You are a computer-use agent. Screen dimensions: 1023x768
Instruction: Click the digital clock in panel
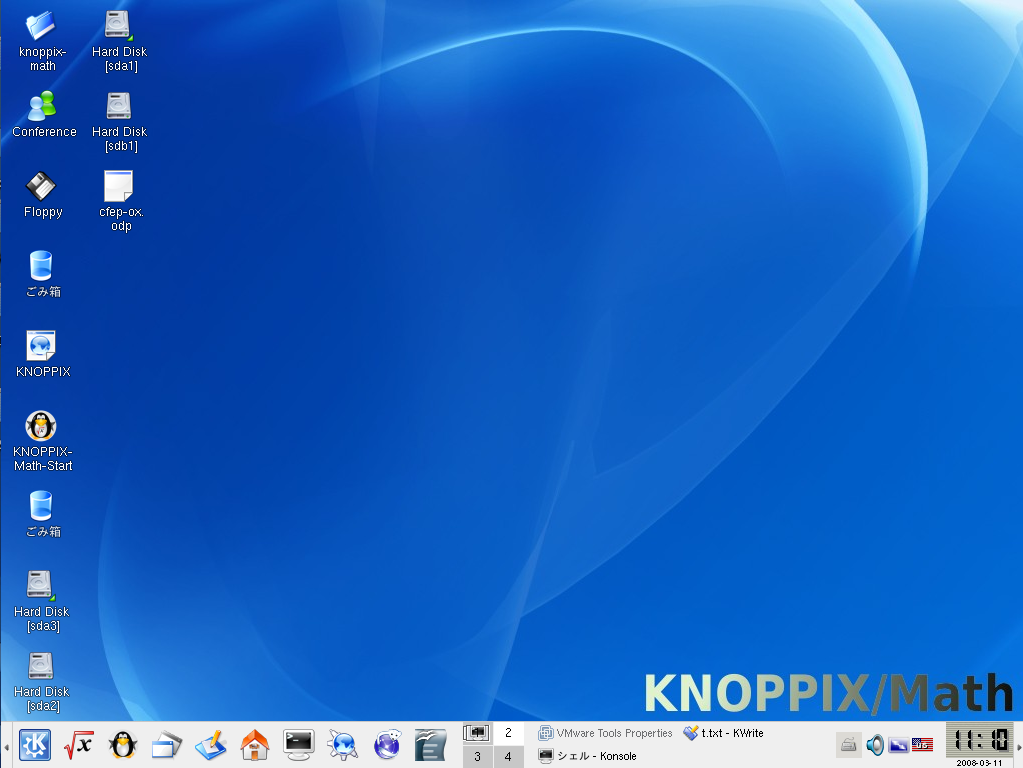[x=979, y=740]
